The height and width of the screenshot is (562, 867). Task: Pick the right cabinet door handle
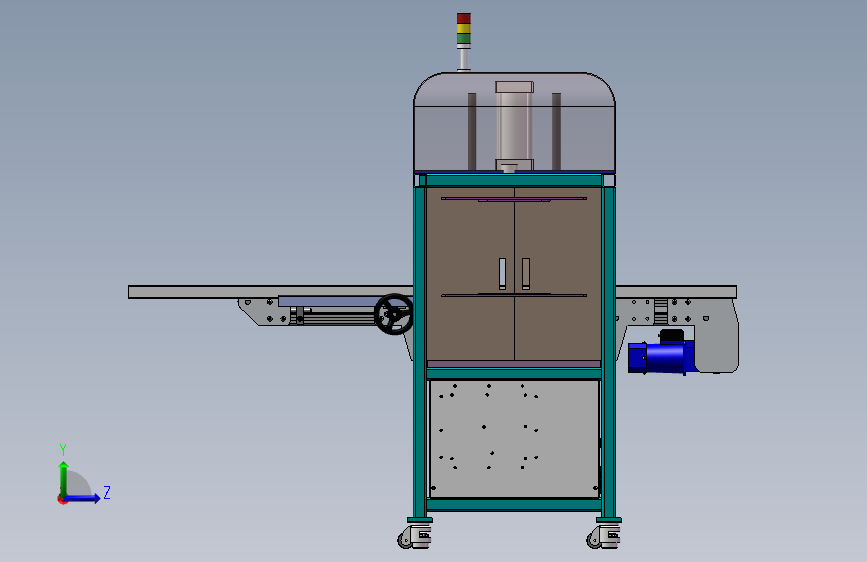point(526,274)
